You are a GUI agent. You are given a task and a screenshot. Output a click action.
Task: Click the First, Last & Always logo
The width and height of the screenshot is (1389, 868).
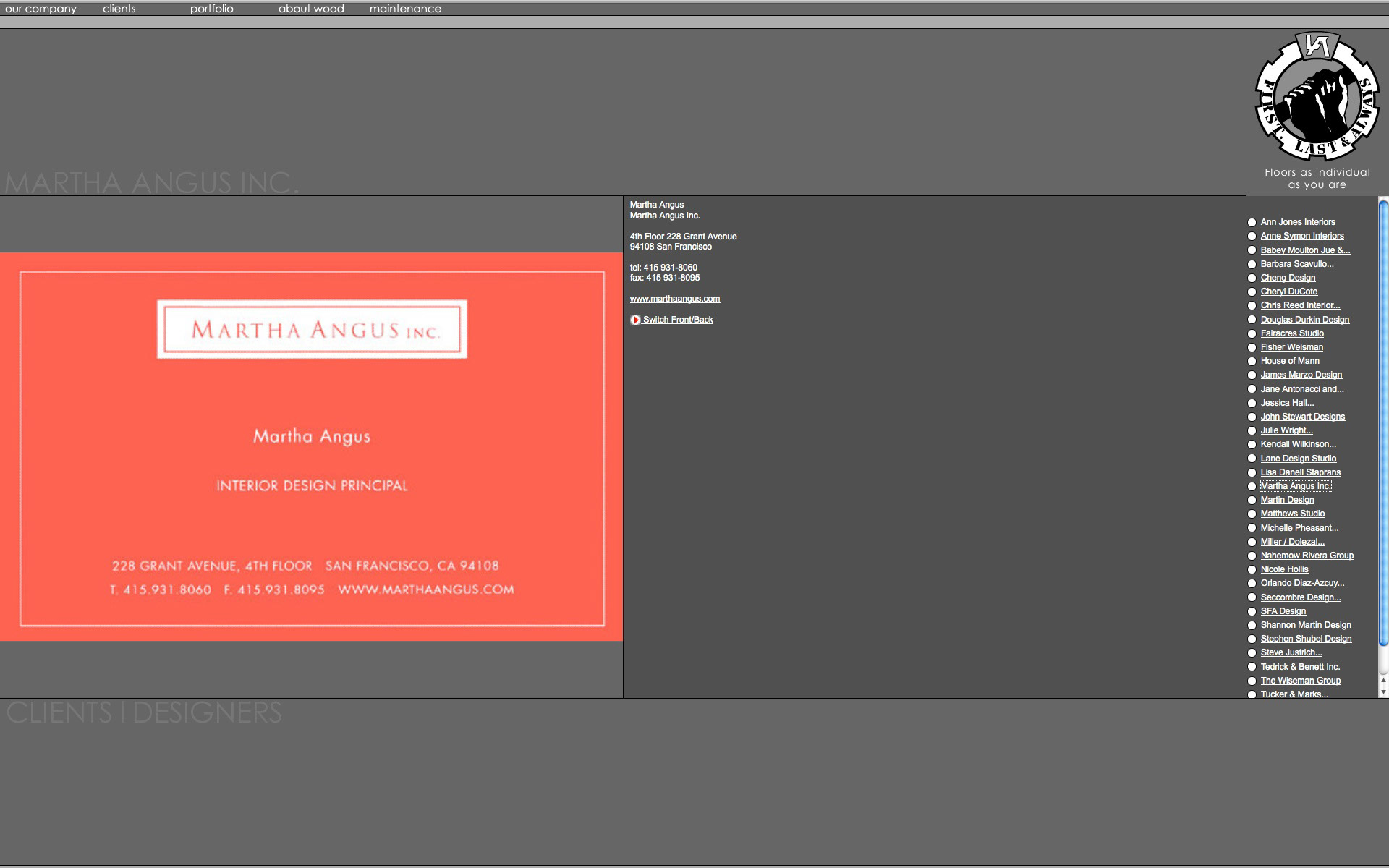pos(1317,96)
